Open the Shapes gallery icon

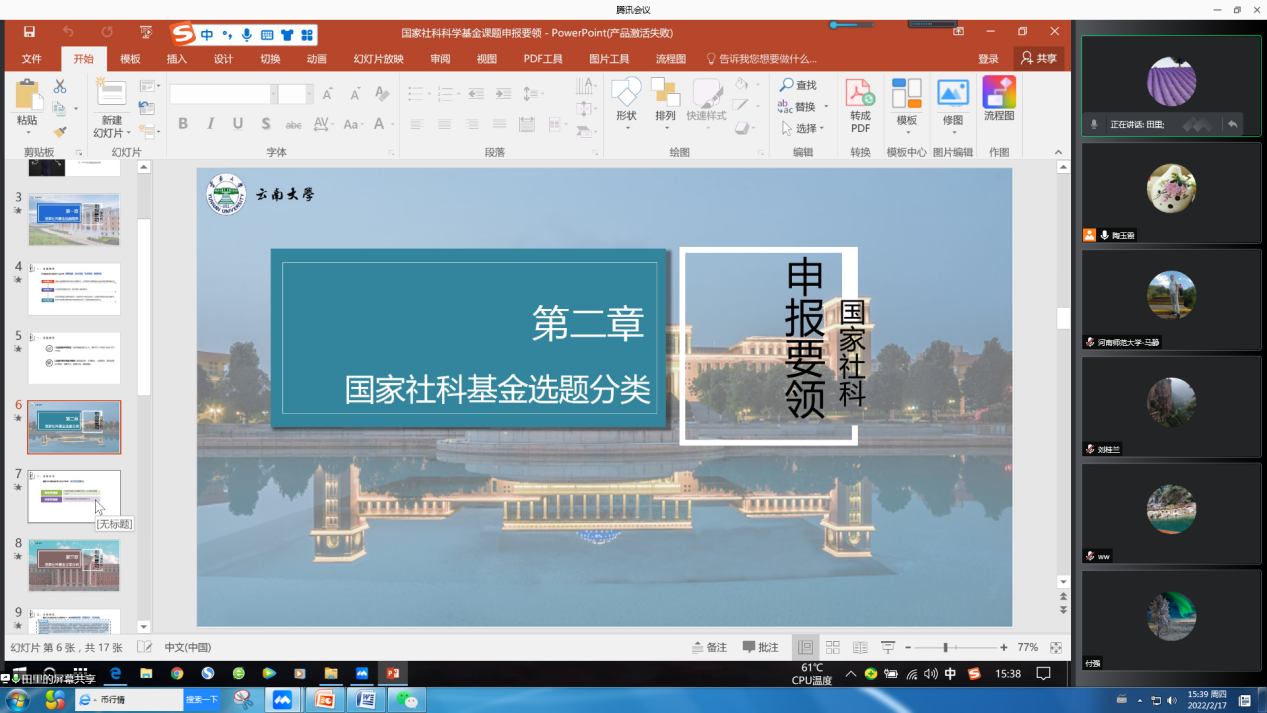(x=626, y=94)
